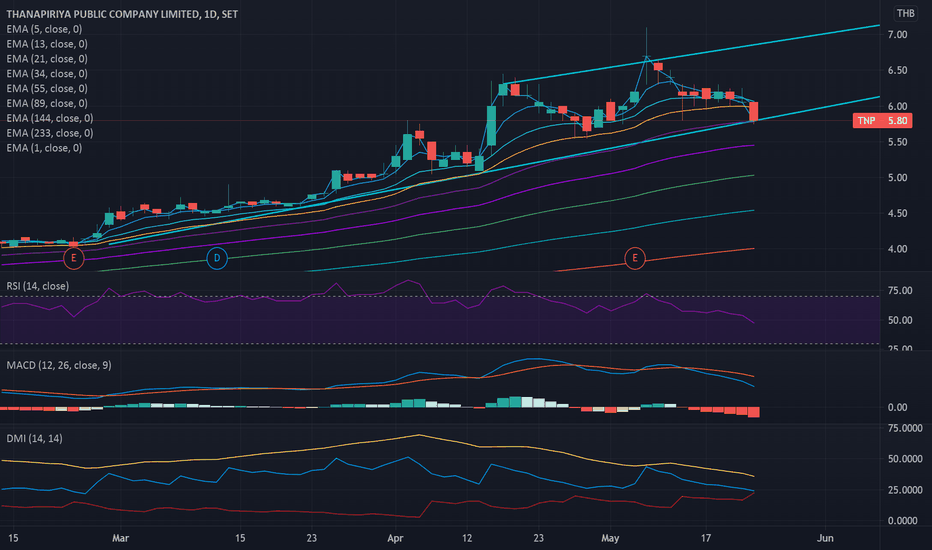The width and height of the screenshot is (932, 550).
Task: Click the red E earnings marker near May
Action: [x=635, y=258]
